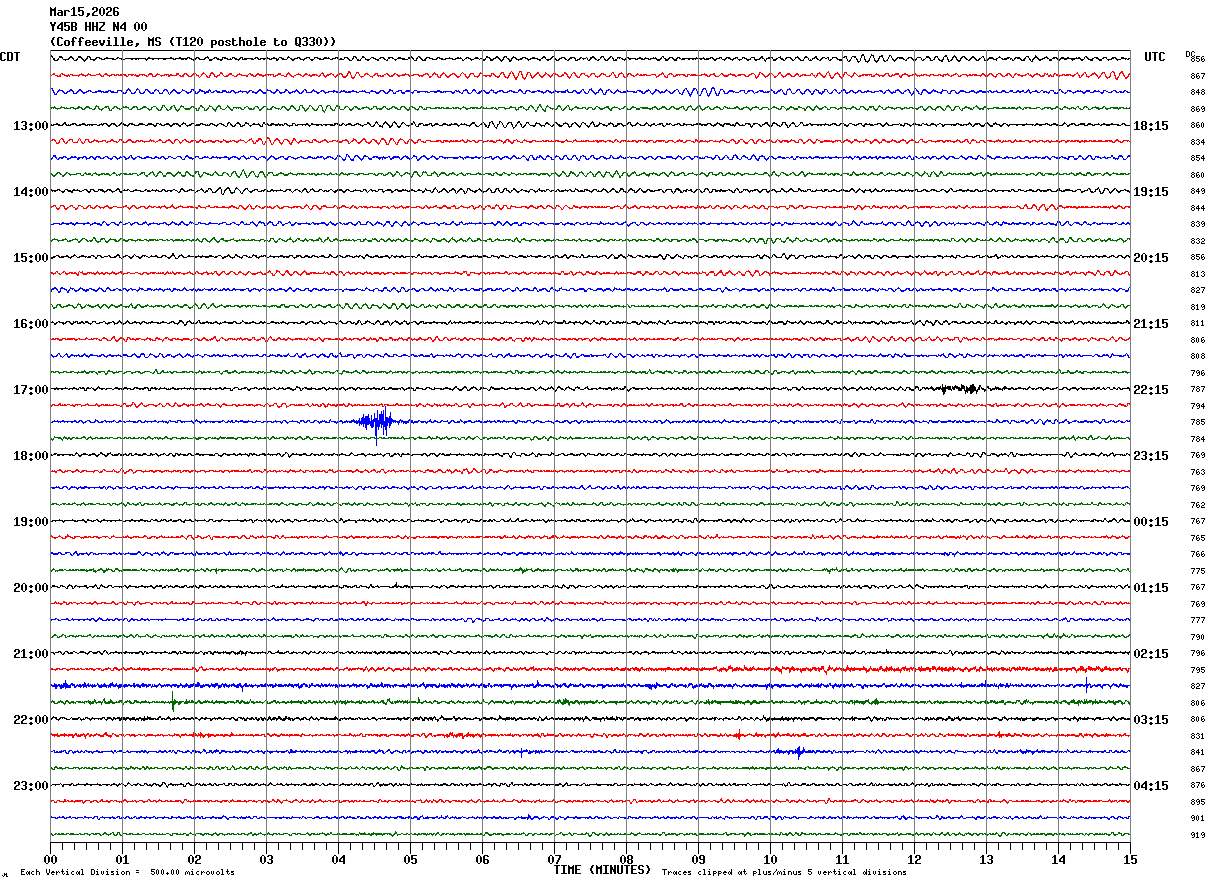Click the TIME (MINUTES) axis title

(602, 870)
